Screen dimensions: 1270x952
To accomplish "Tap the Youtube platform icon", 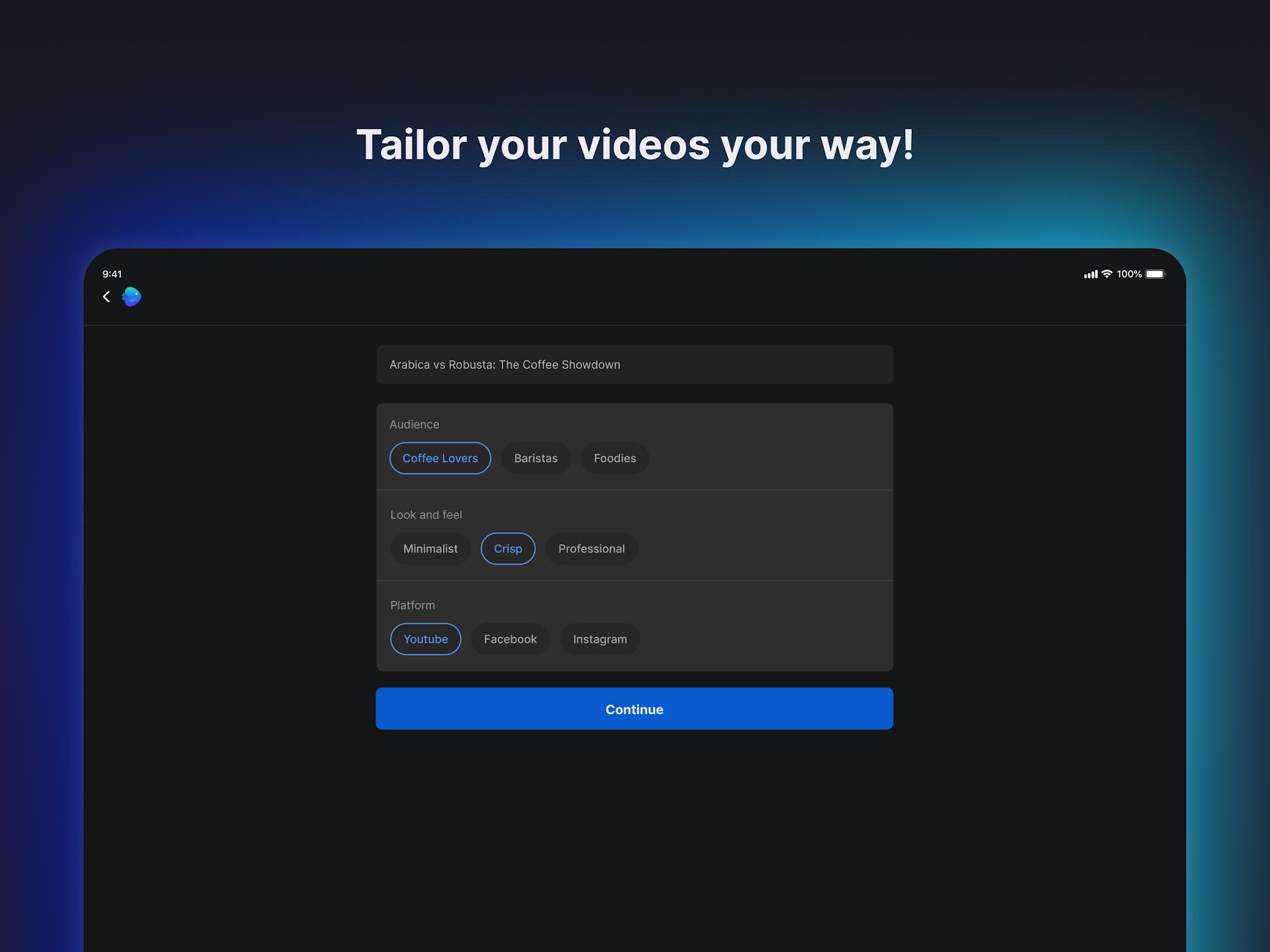I will coord(424,639).
